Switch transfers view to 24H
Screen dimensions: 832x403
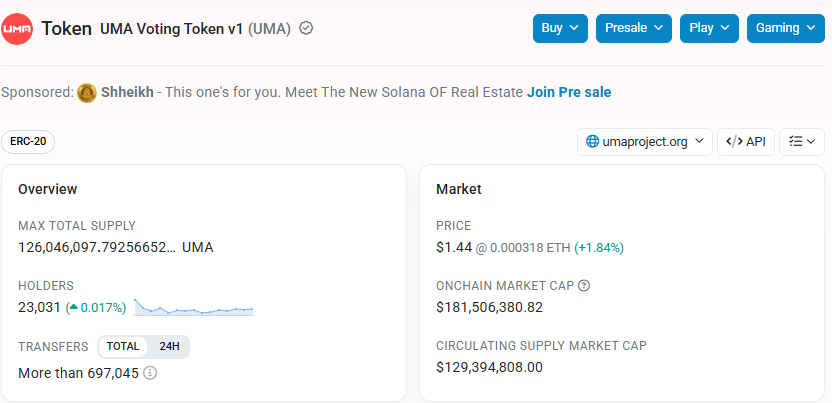click(x=169, y=347)
